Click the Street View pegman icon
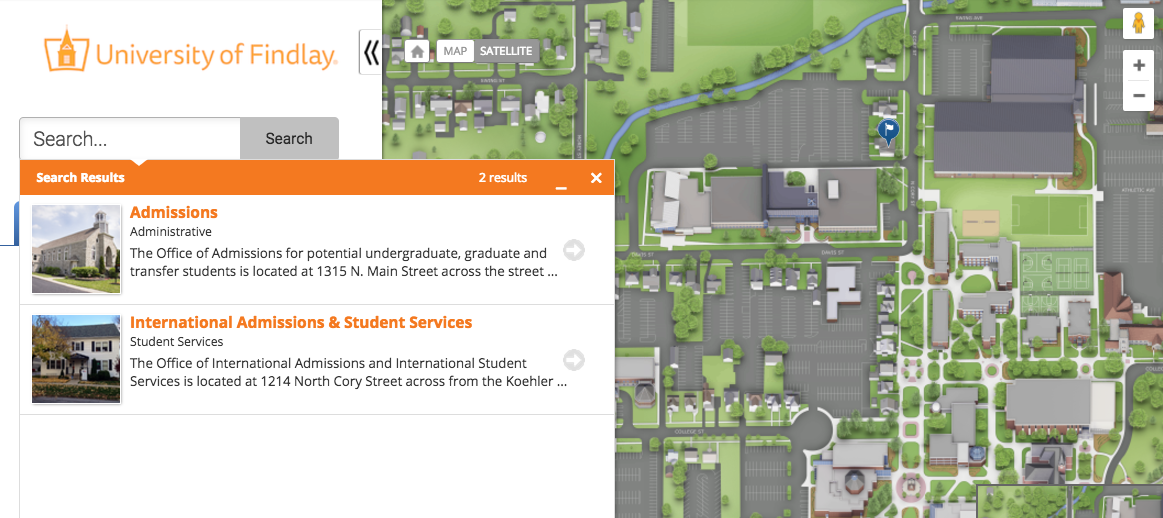 tap(1139, 24)
